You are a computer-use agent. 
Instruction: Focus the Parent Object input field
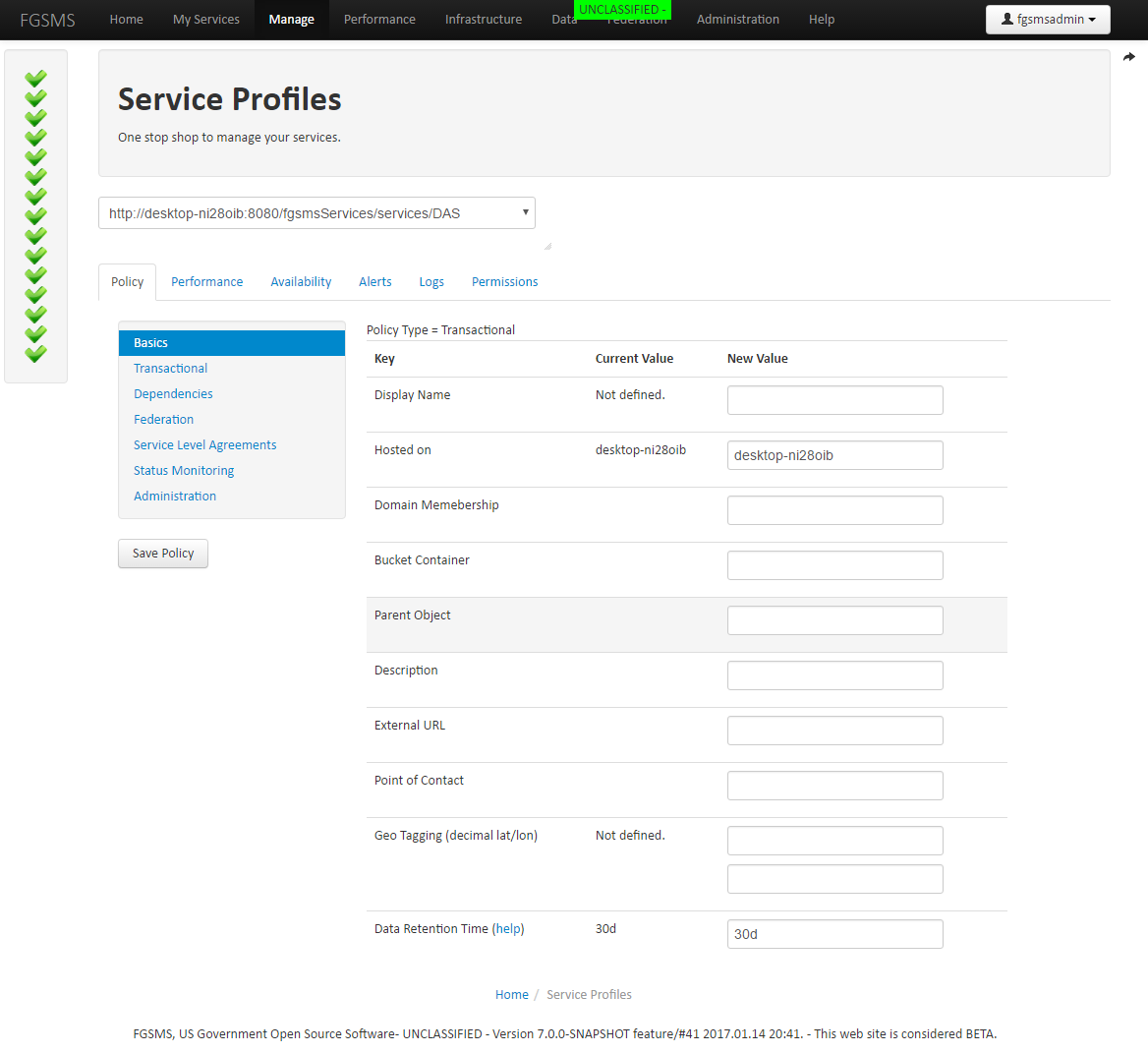[835, 620]
